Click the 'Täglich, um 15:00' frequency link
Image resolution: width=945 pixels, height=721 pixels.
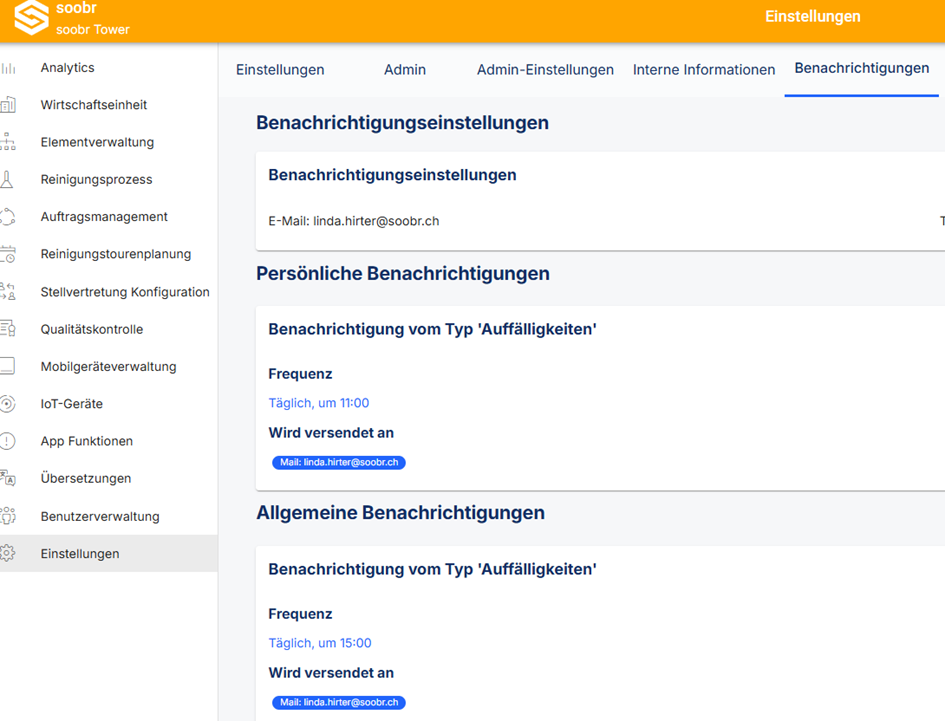pos(320,643)
